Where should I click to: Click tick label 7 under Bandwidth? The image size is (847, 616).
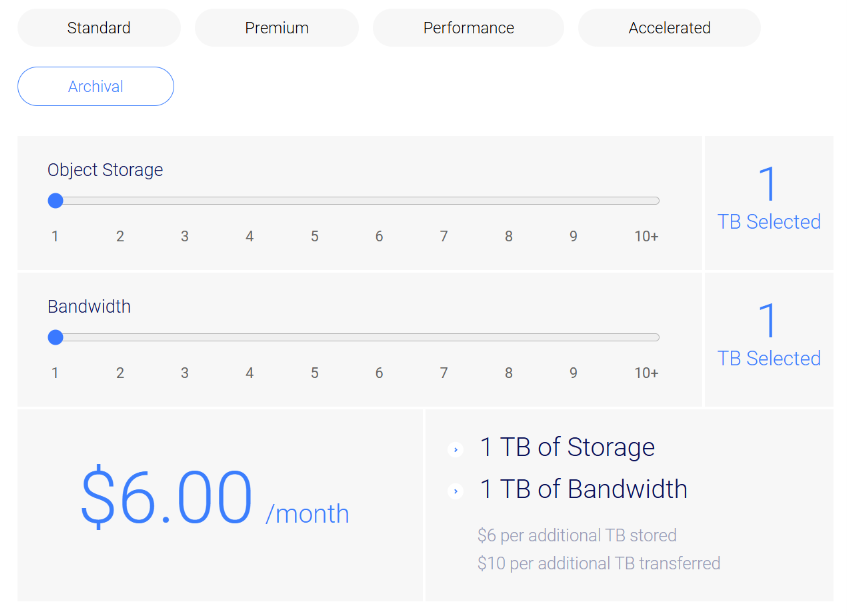point(444,373)
